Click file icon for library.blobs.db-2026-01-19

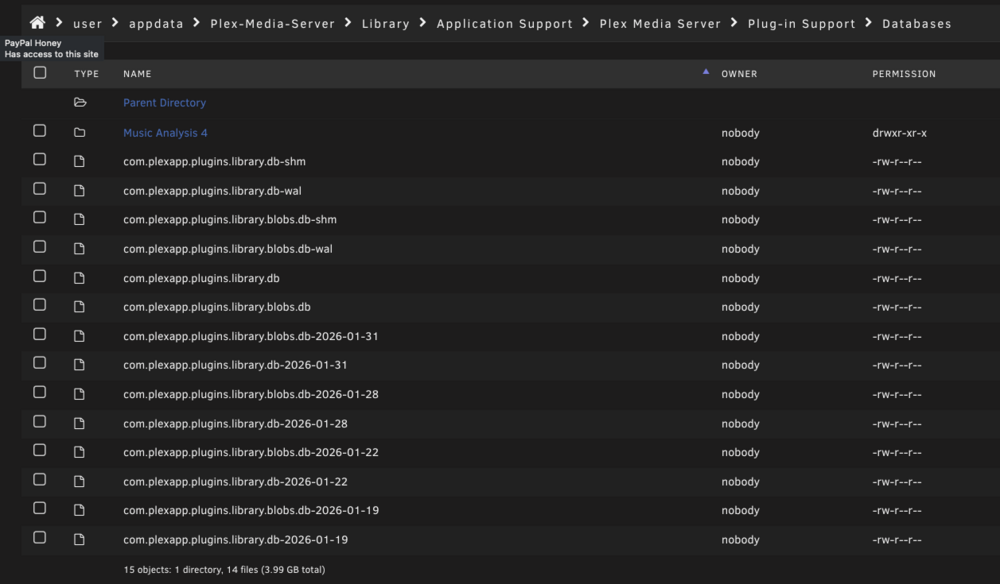point(79,510)
